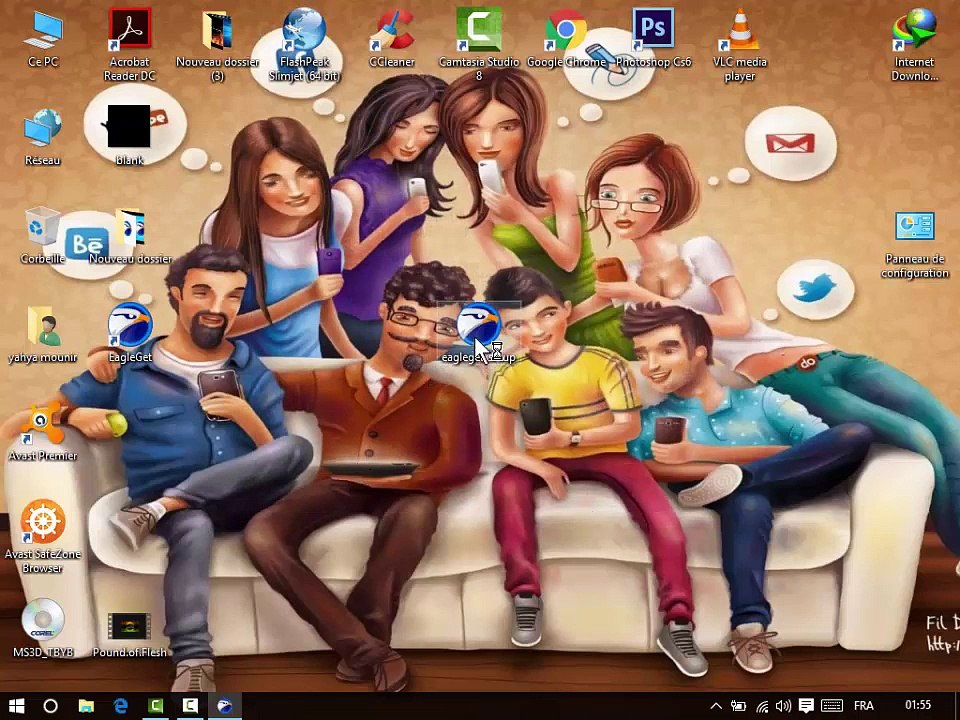Open FlashPeak Slimjet (64 bit) shortcut
This screenshot has height=720, width=960.
click(304, 44)
